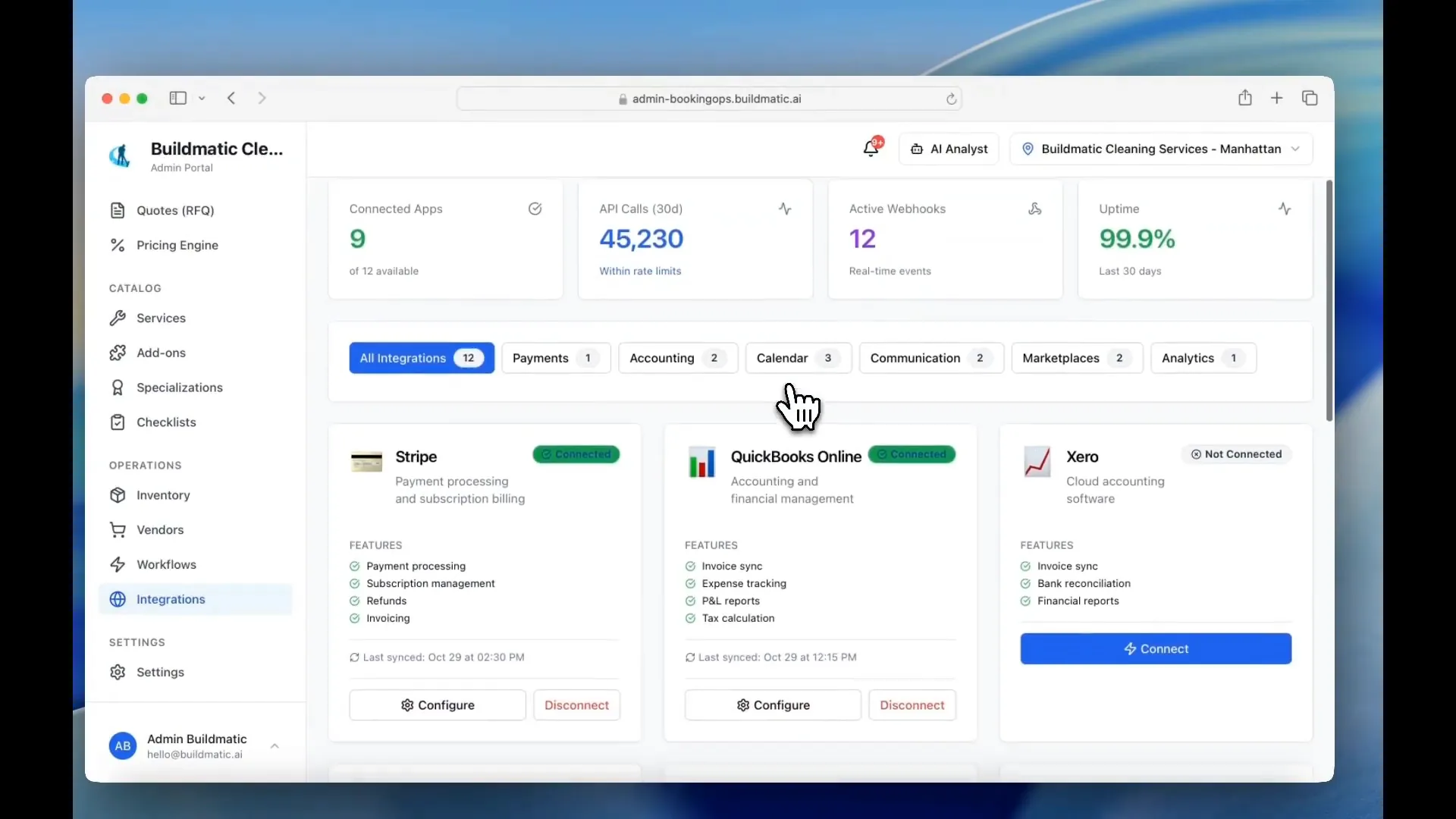This screenshot has width=1456, height=819.
Task: Click the Xero Not Connected badge
Action: [x=1236, y=454]
